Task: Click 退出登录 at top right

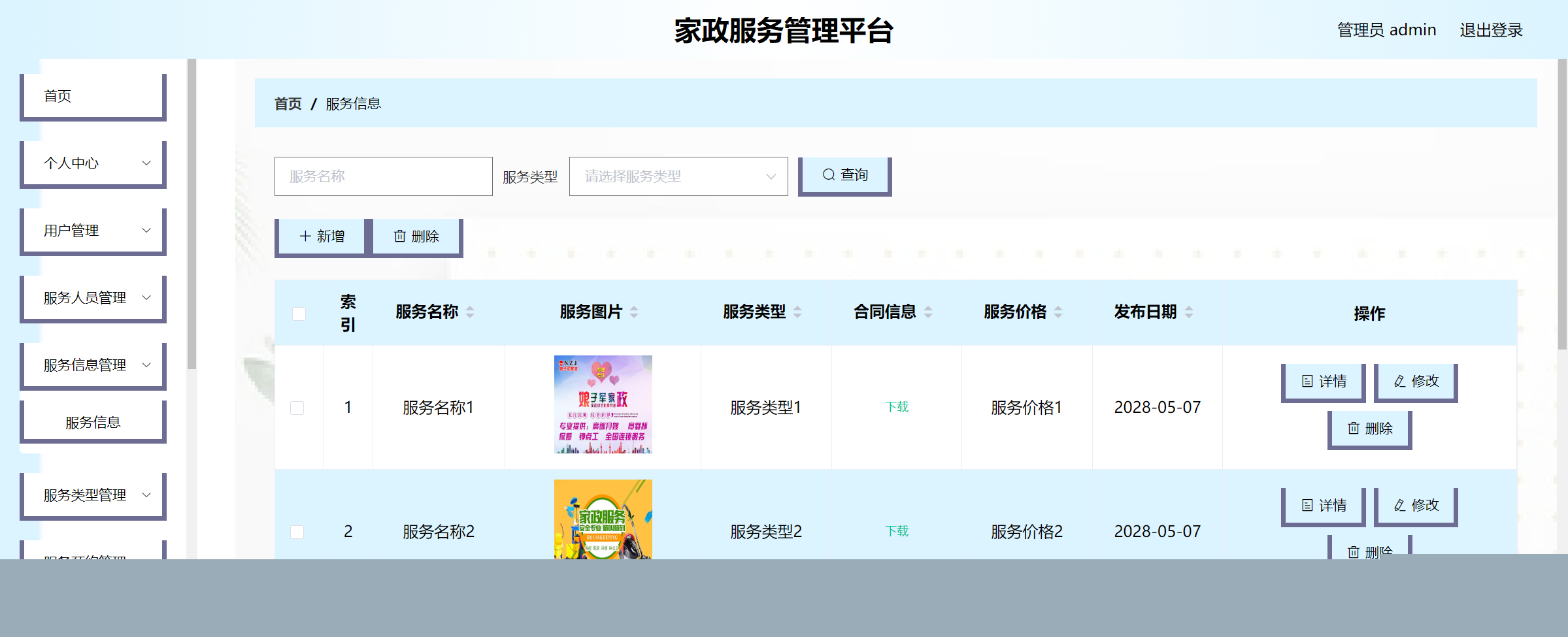Action: [x=1491, y=29]
